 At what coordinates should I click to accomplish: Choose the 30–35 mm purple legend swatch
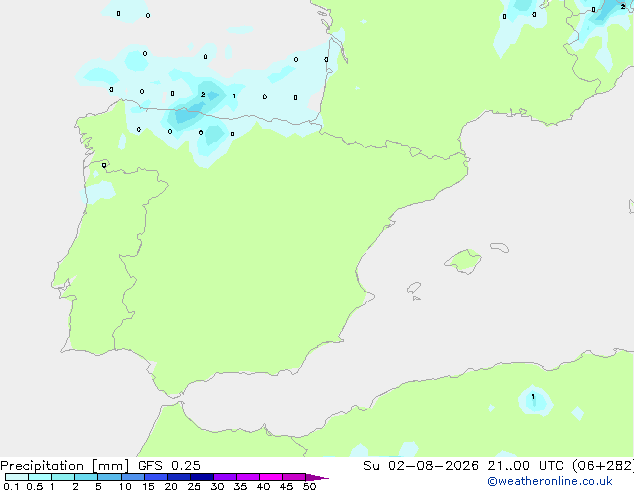point(225,477)
